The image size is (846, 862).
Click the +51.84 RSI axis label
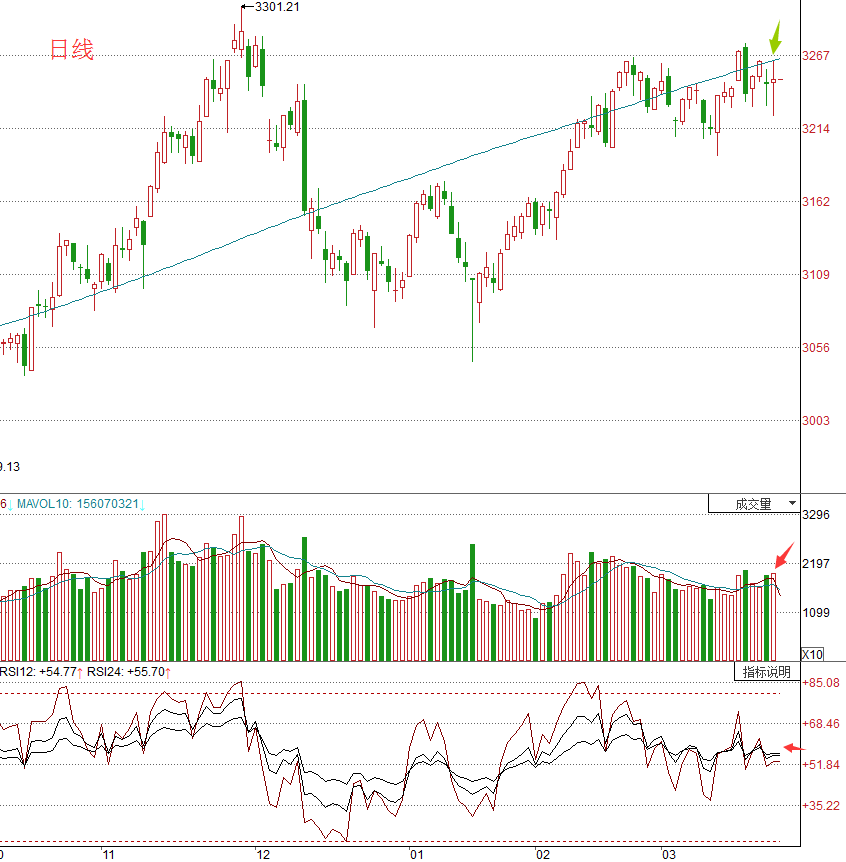821,765
